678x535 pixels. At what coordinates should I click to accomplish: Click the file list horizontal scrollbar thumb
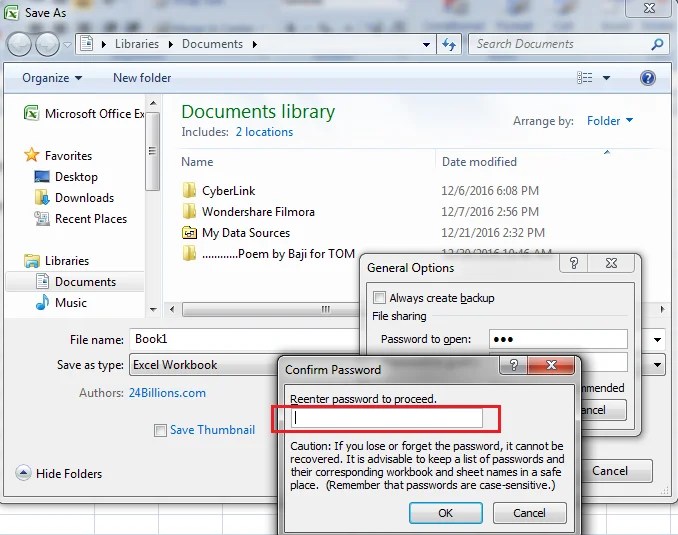(270, 309)
